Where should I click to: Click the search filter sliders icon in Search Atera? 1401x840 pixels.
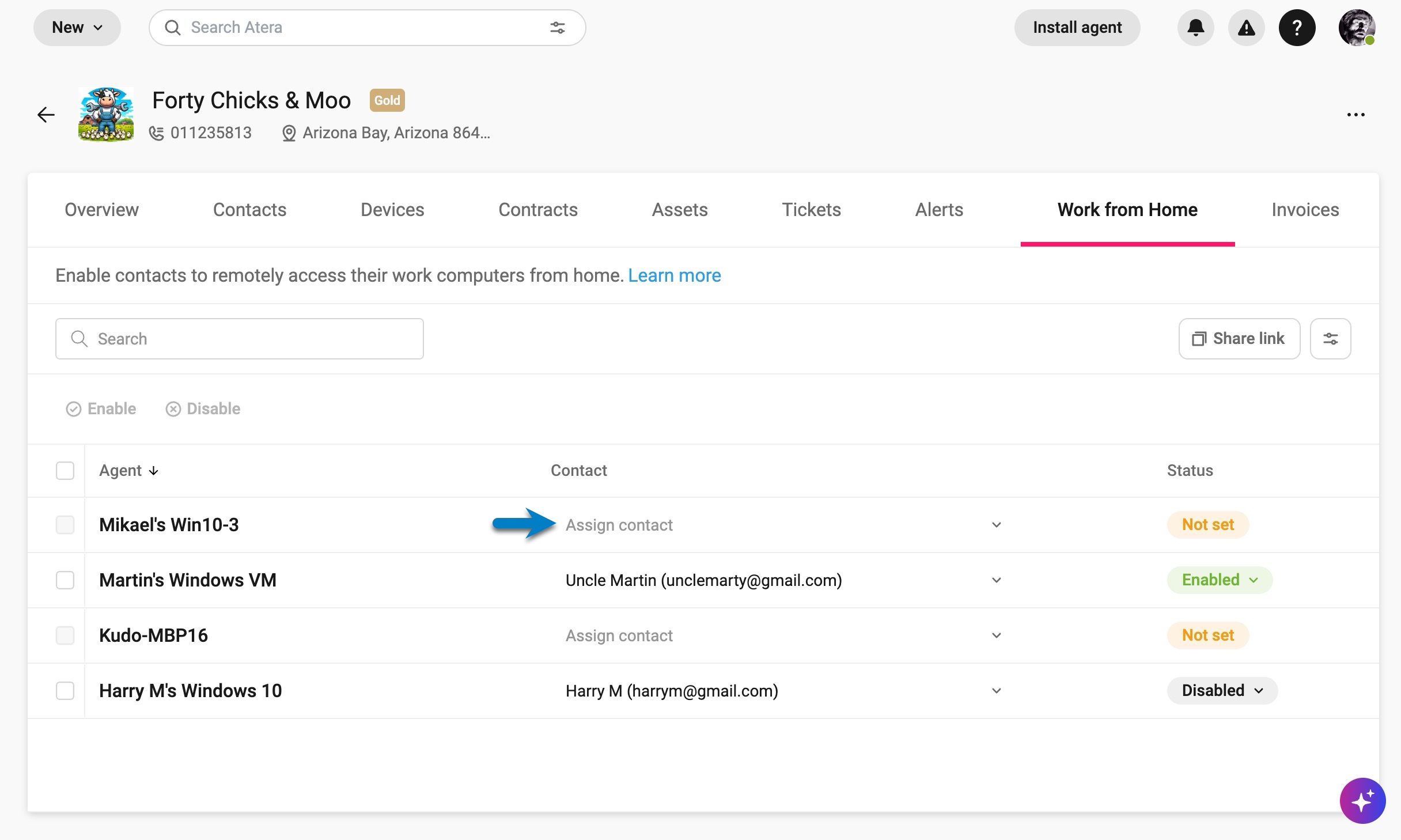557,28
